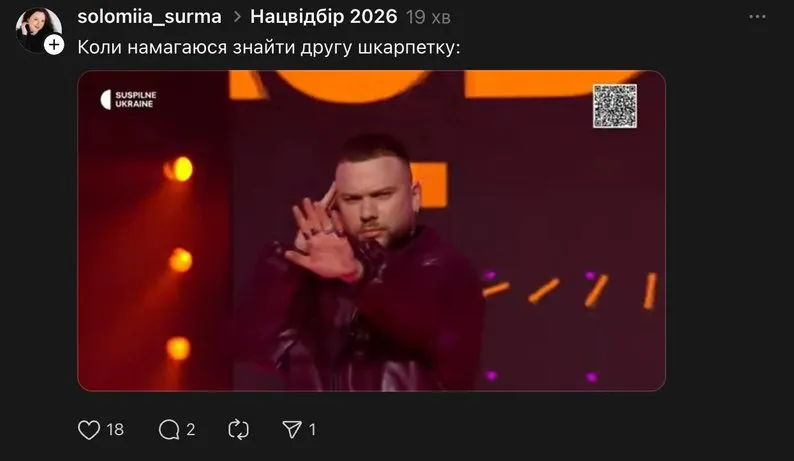Image resolution: width=794 pixels, height=461 pixels.
Task: View the 18 likes count
Action: tap(115, 430)
